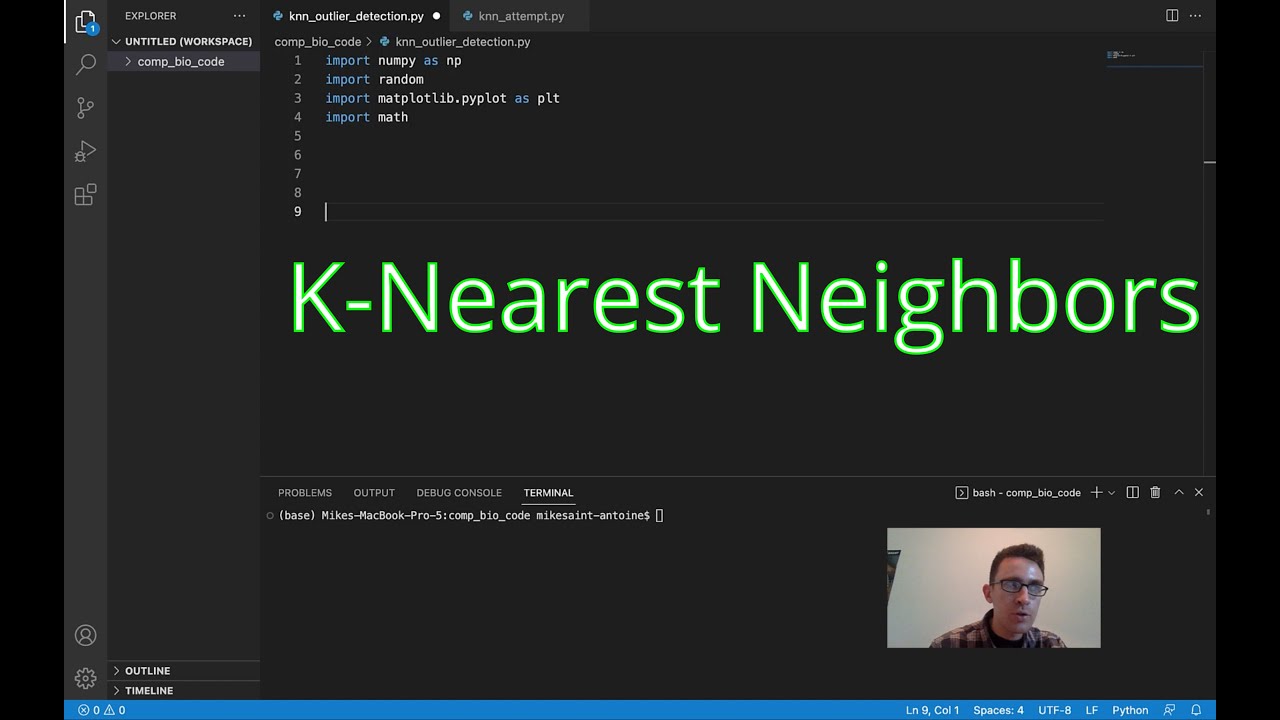Click line number 5 in the gutter

tap(297, 136)
